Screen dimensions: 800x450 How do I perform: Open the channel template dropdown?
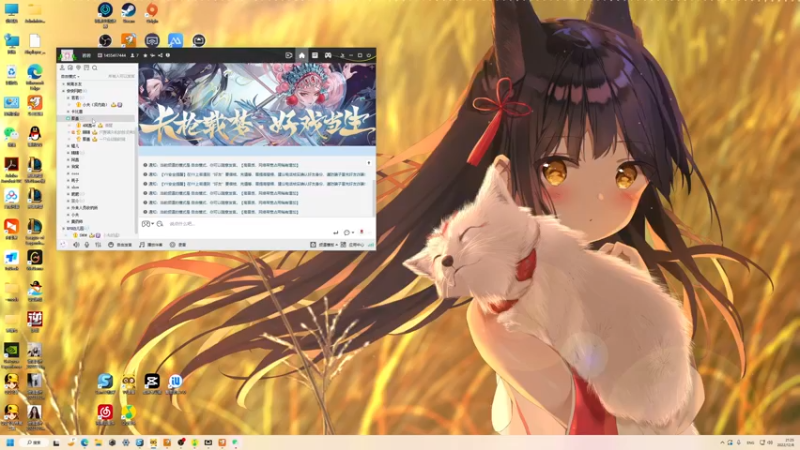pos(323,245)
